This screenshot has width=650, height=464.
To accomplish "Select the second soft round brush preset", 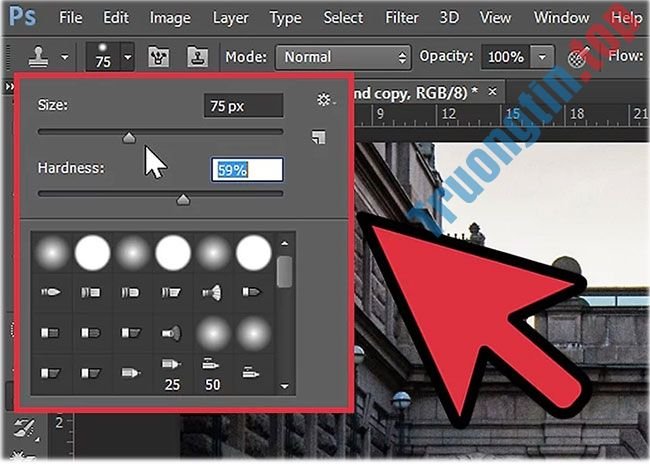I will [132, 253].
